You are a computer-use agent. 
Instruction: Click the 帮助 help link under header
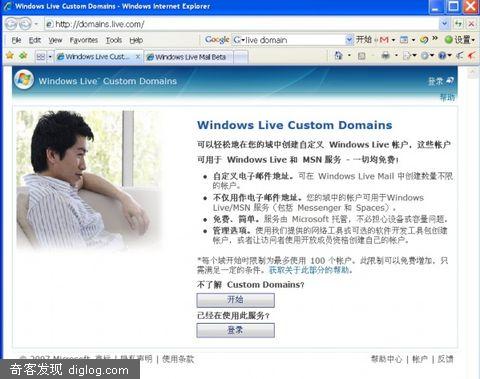point(447,97)
